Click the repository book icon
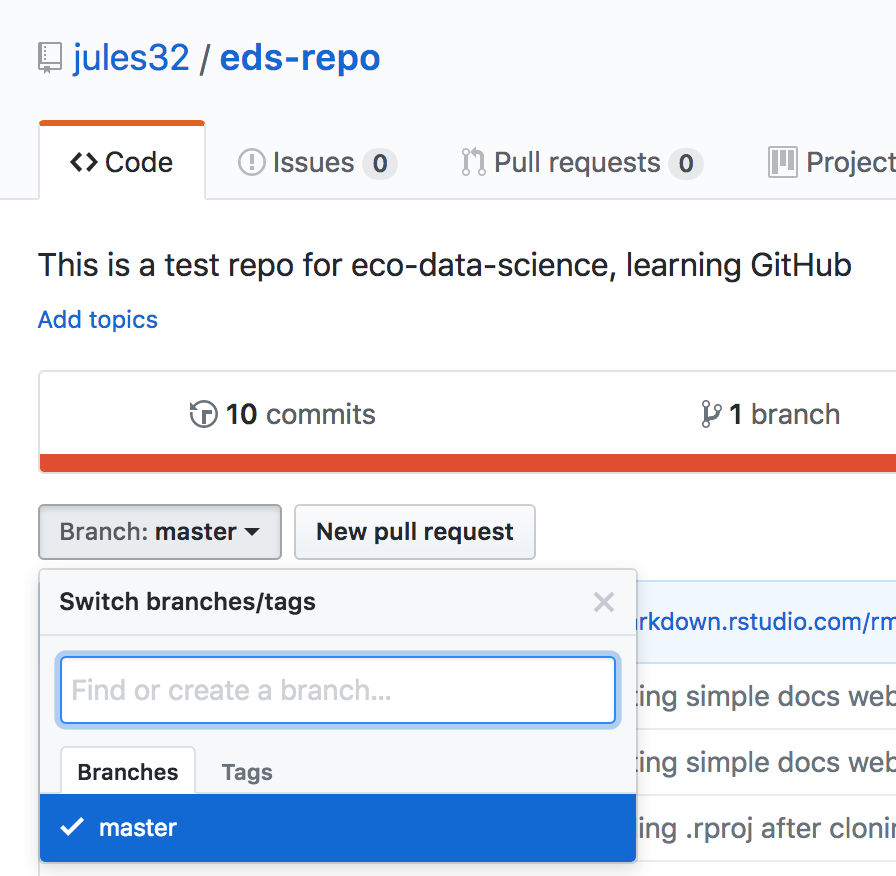The image size is (896, 876). coord(50,58)
